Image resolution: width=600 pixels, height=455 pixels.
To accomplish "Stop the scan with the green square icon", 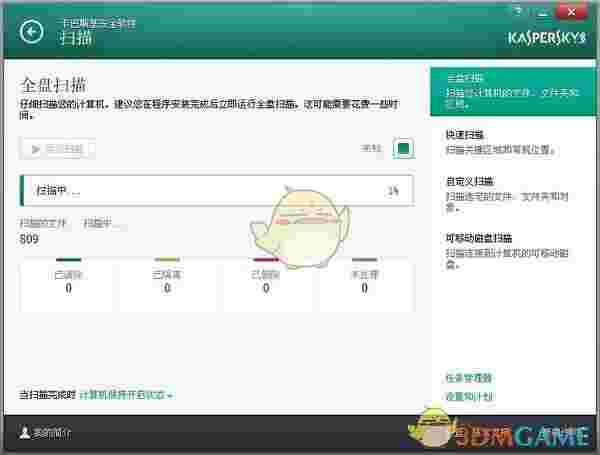I will point(404,148).
